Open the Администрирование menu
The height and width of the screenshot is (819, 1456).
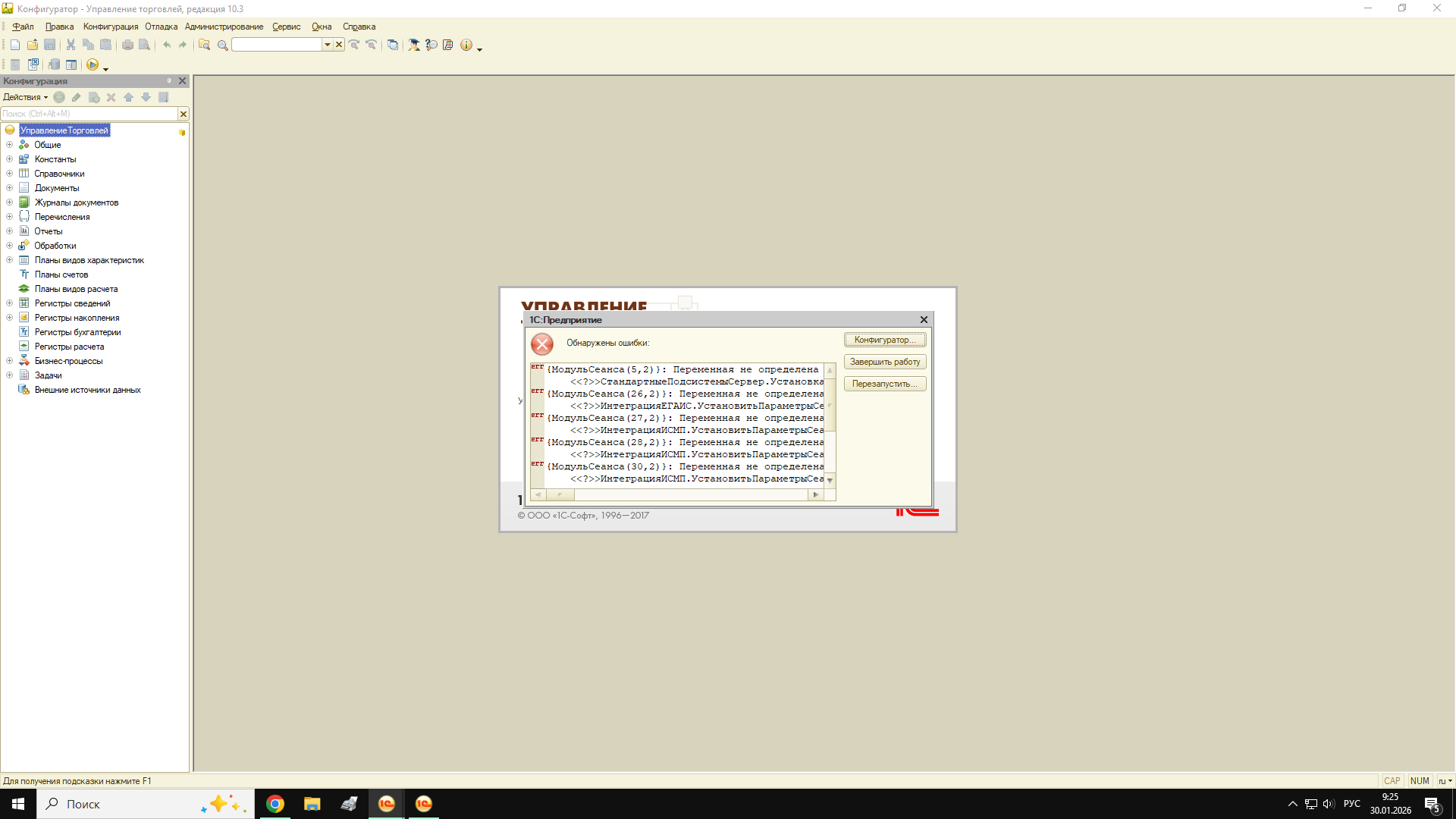tap(224, 27)
